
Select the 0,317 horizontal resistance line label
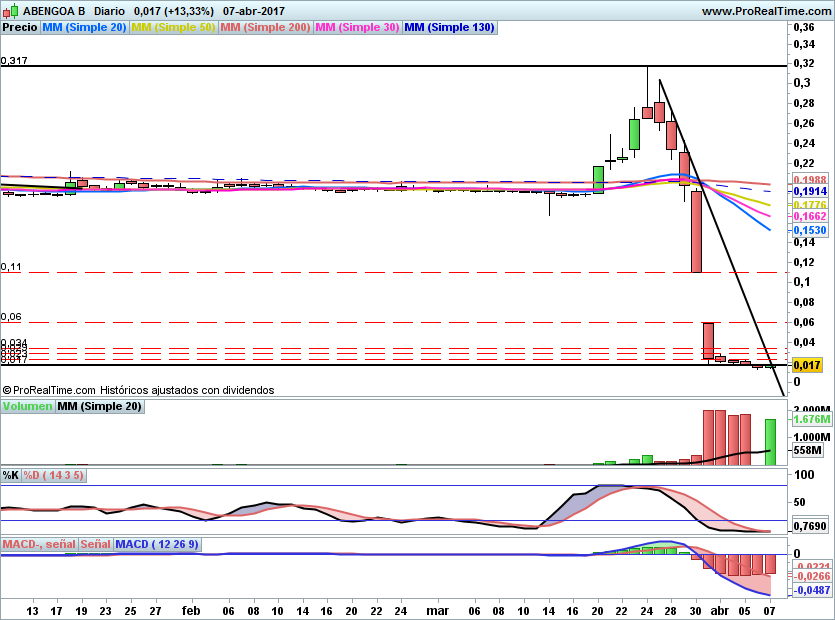pos(14,61)
